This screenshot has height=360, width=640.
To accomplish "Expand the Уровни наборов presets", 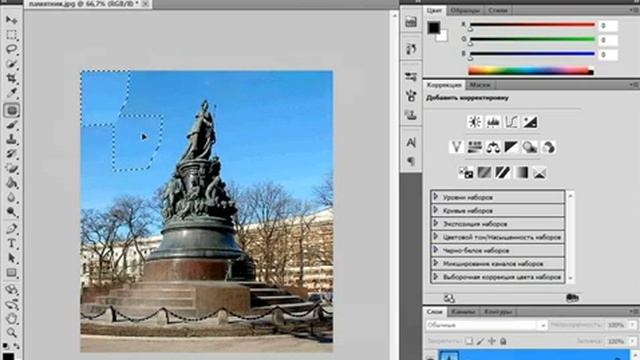I will (x=436, y=197).
